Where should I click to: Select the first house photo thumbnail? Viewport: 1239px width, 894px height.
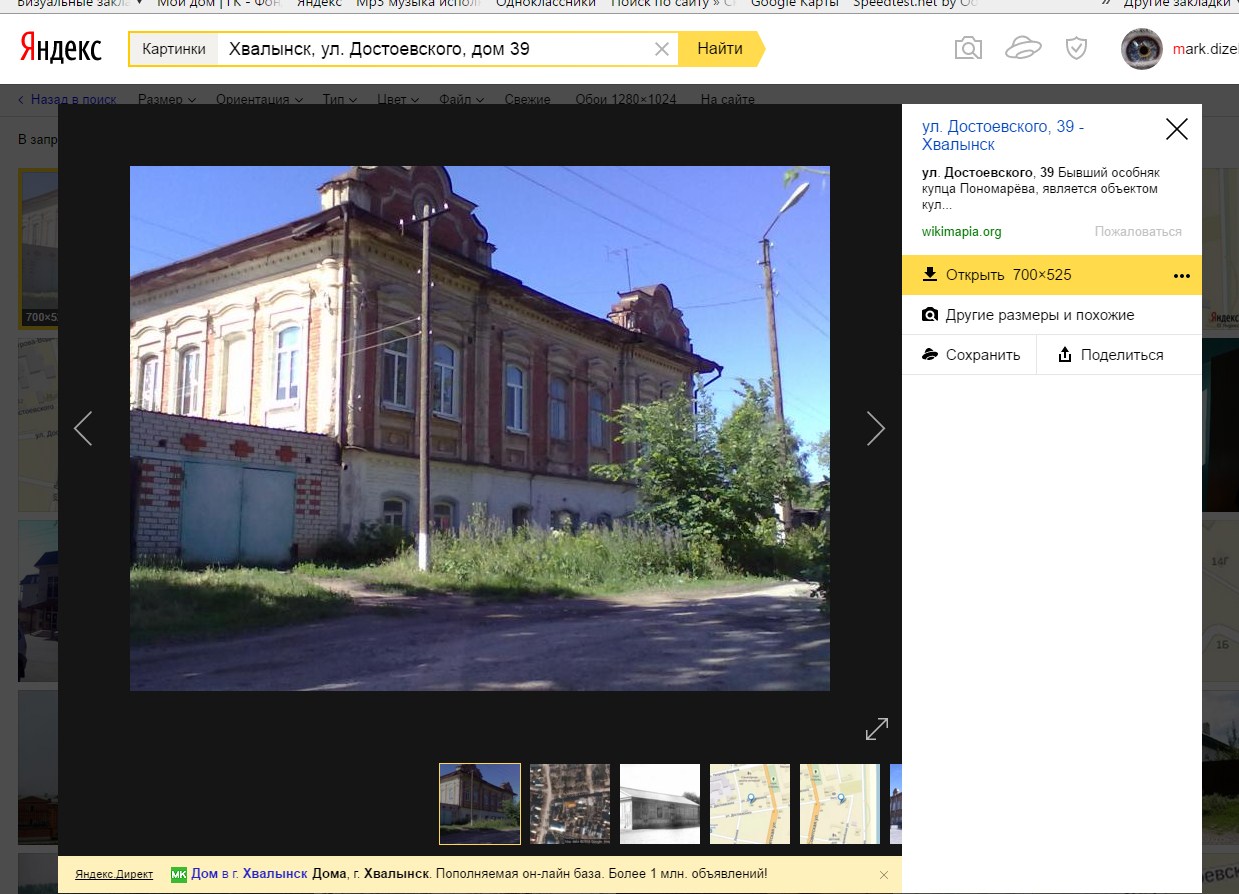pyautogui.click(x=480, y=804)
